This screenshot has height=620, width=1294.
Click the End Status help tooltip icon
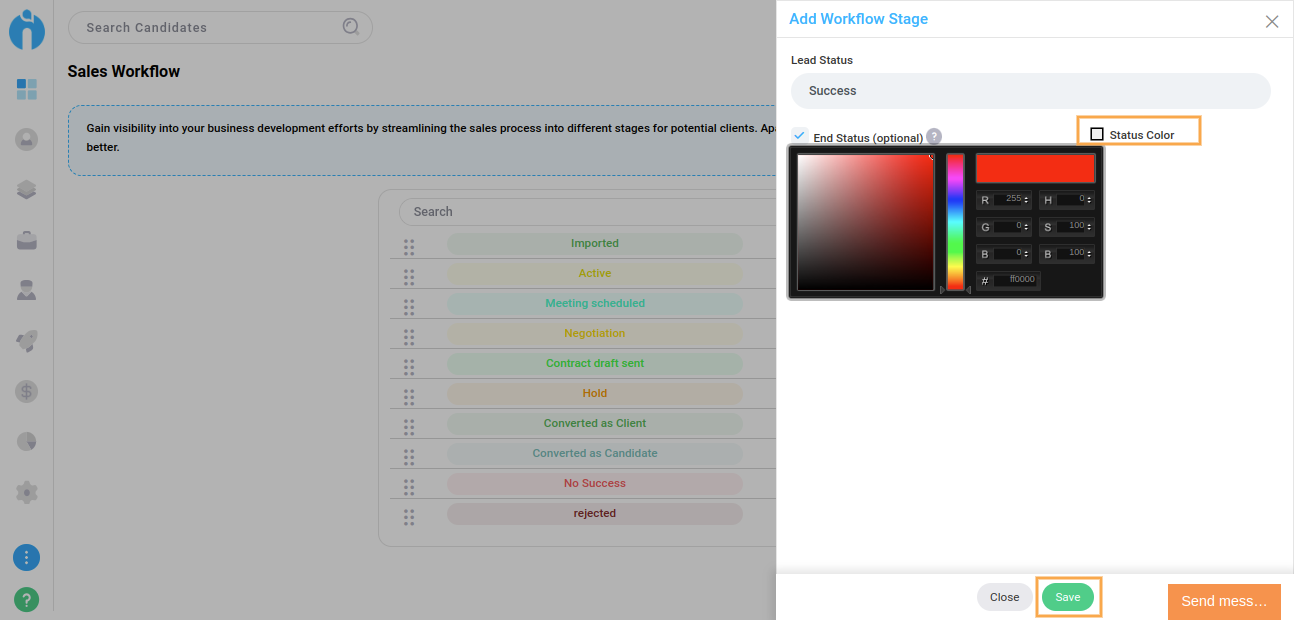click(934, 137)
